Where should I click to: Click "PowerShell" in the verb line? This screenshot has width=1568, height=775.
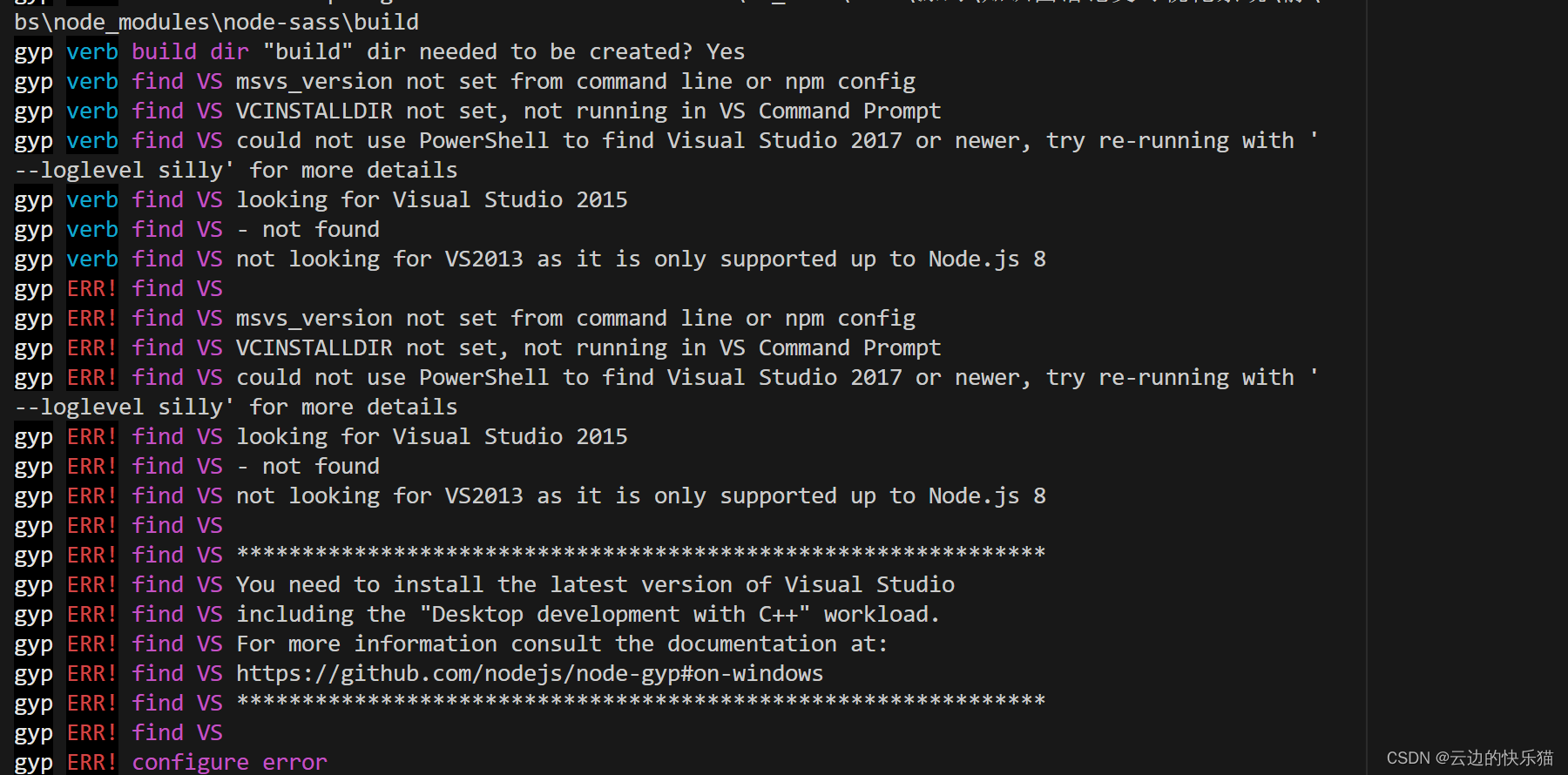pos(484,140)
